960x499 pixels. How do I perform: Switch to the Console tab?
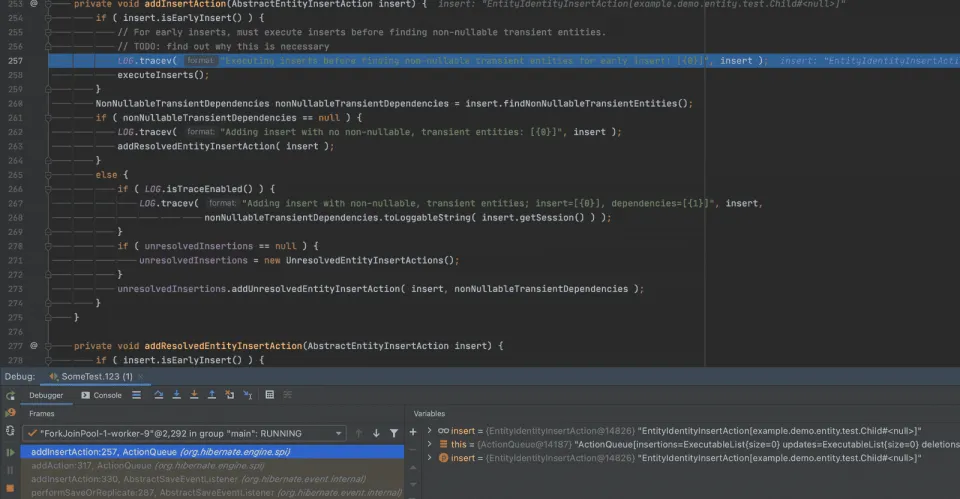[101, 396]
